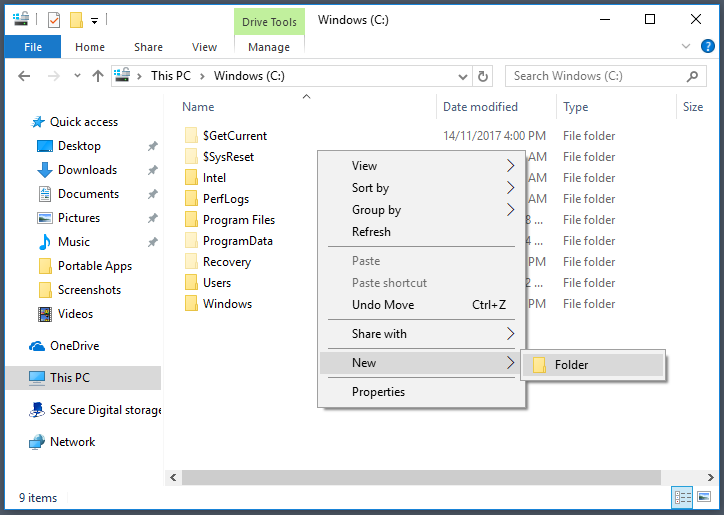
Task: Go back with the Back arrow
Action: (x=24, y=76)
